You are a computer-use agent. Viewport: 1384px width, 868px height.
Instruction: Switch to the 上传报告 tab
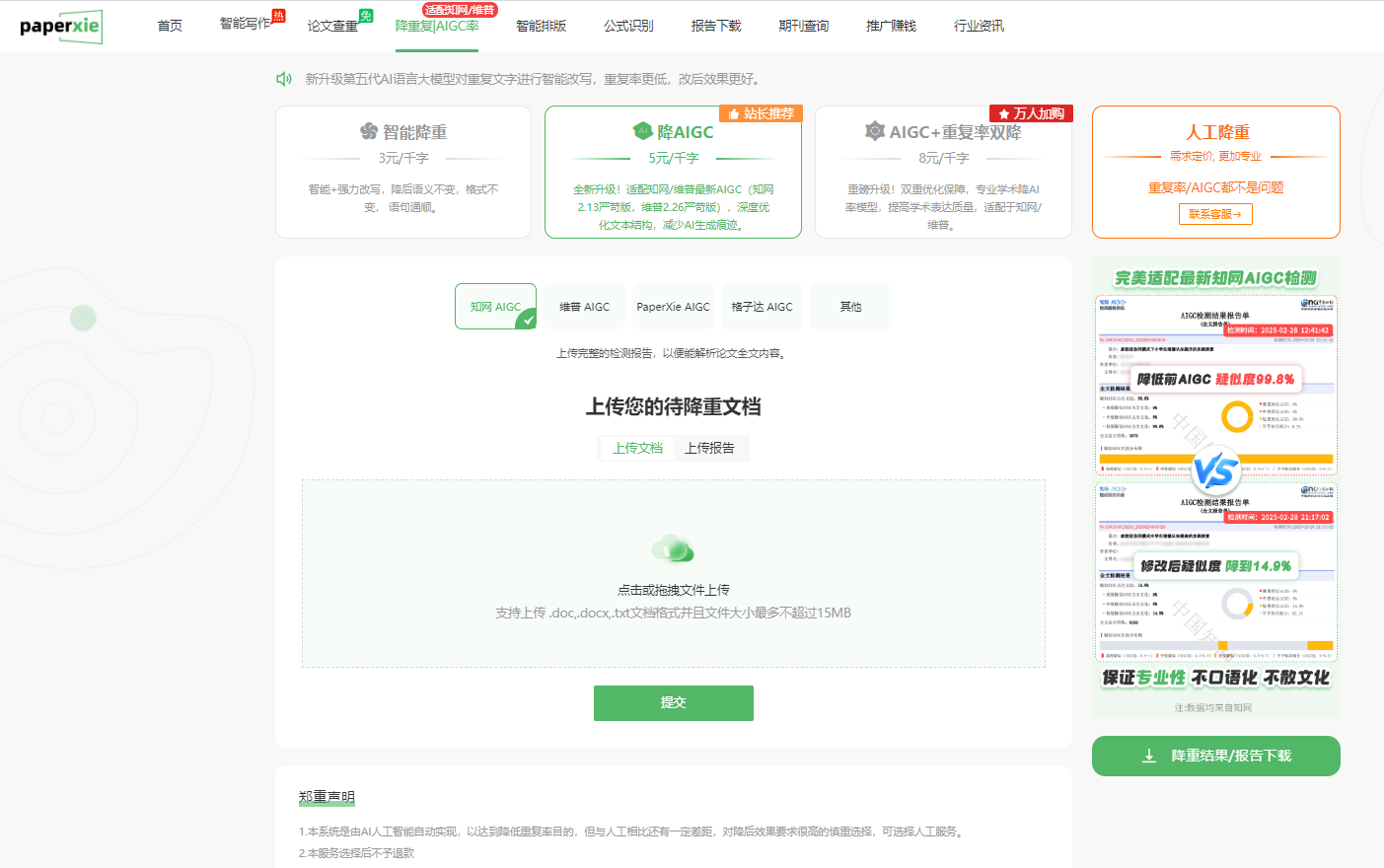[709, 448]
